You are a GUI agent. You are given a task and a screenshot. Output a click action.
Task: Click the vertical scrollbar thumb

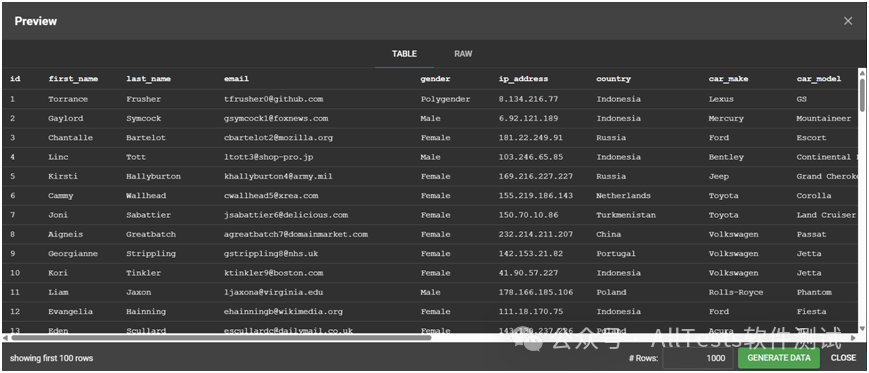click(862, 94)
